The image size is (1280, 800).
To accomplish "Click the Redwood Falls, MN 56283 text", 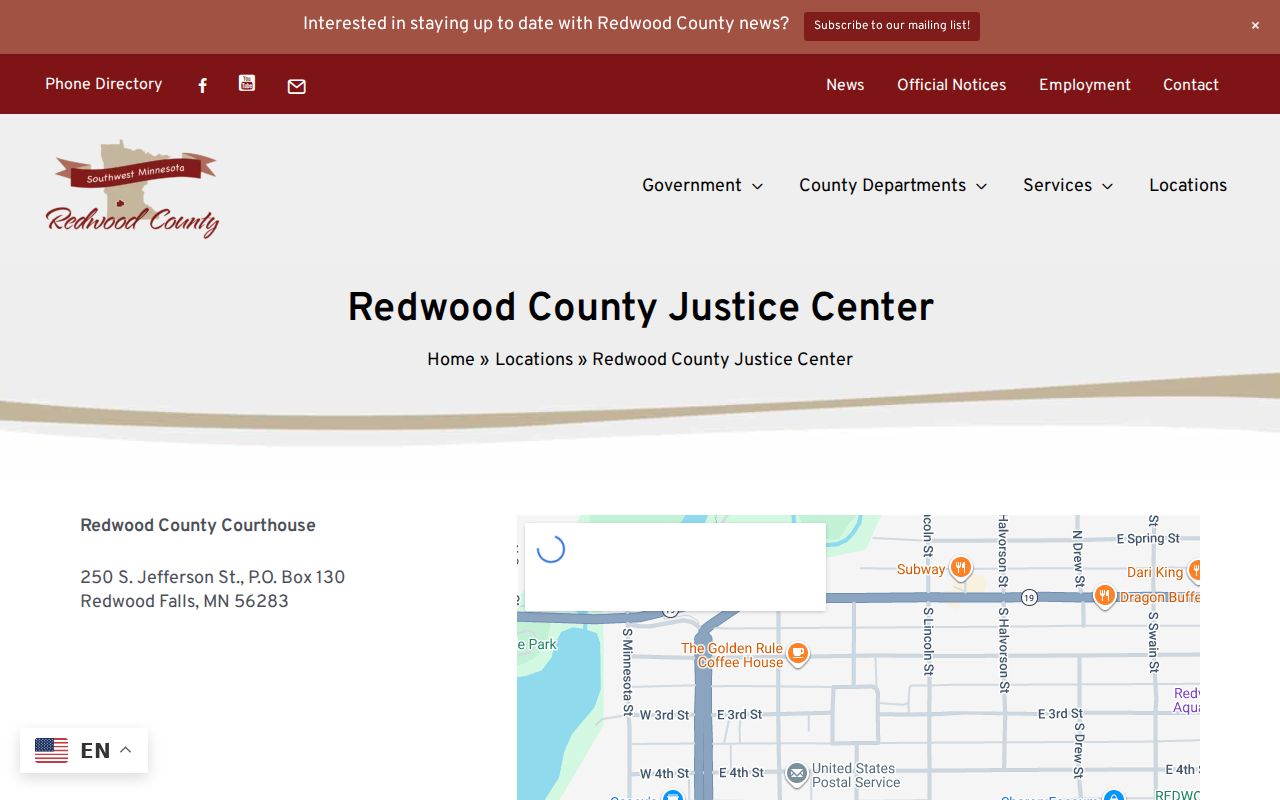I will point(184,602).
